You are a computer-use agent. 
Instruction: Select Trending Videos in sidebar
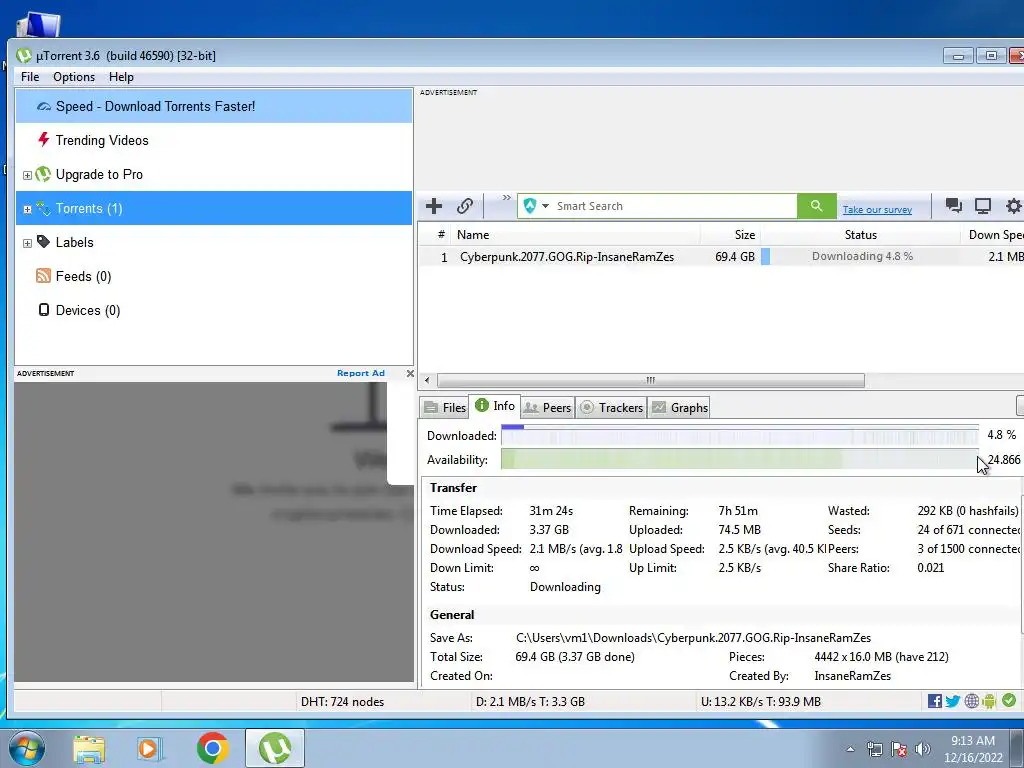point(214,140)
